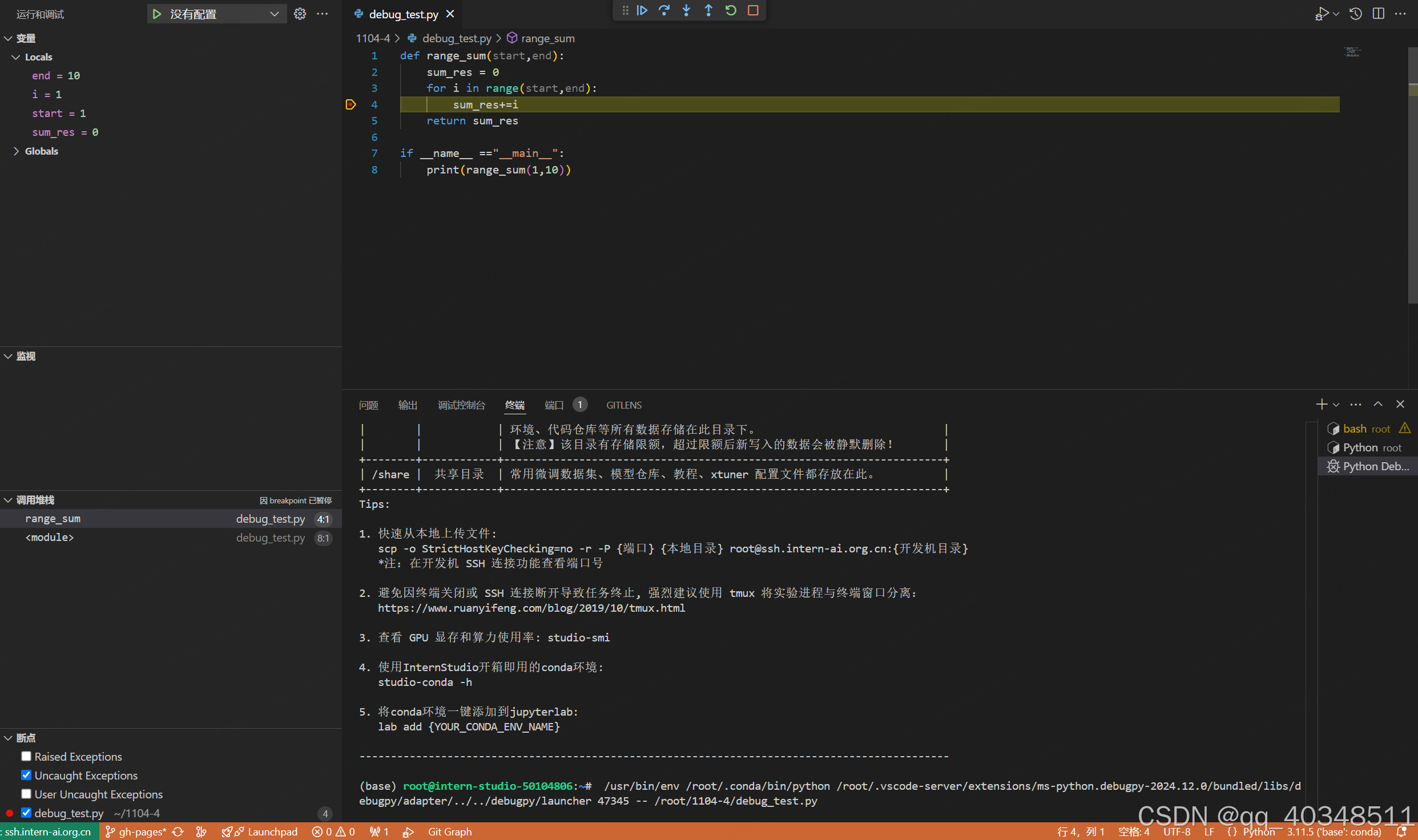Screen dimensions: 1418x840
Task: Restart the debugging session
Action: point(731,10)
